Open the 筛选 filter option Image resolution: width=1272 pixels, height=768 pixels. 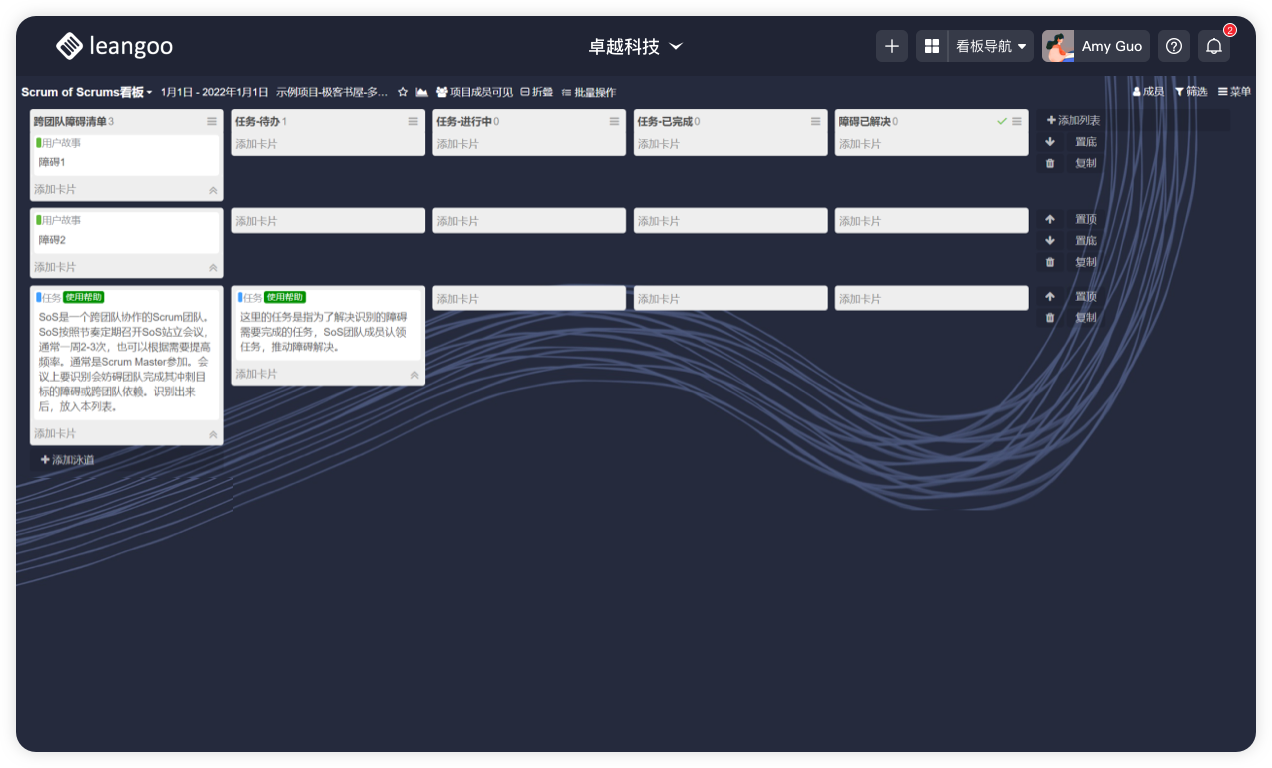coord(1190,92)
